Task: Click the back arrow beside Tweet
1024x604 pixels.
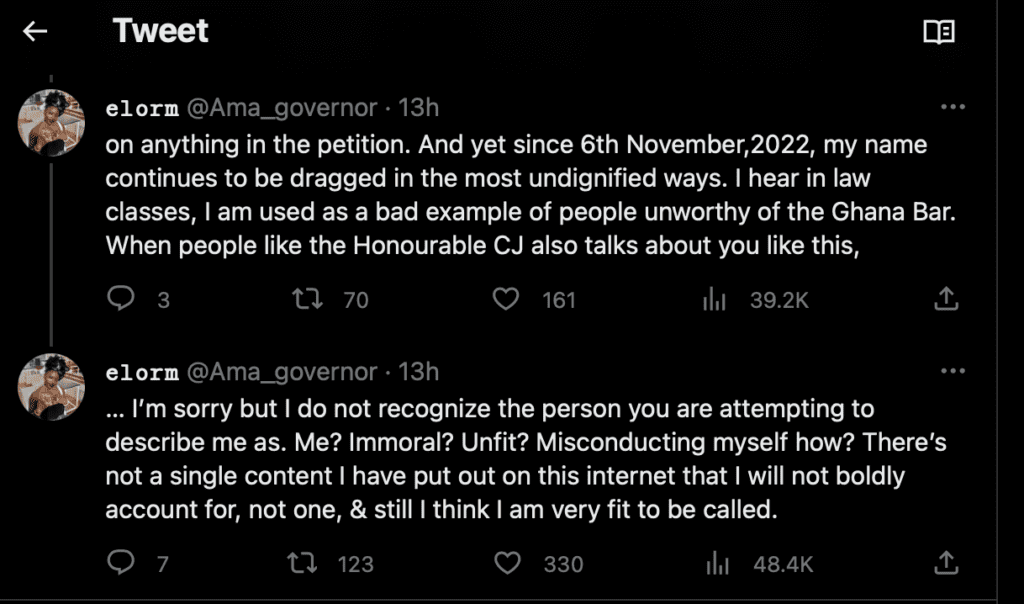Action: coord(36,32)
